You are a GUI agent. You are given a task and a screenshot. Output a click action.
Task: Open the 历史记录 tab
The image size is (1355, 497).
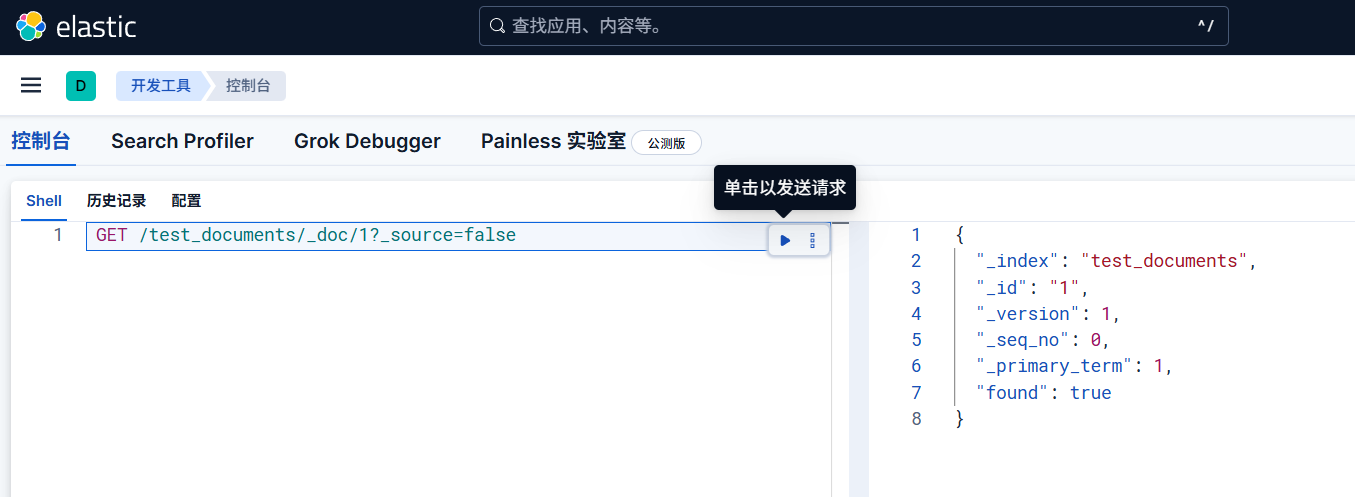point(116,201)
